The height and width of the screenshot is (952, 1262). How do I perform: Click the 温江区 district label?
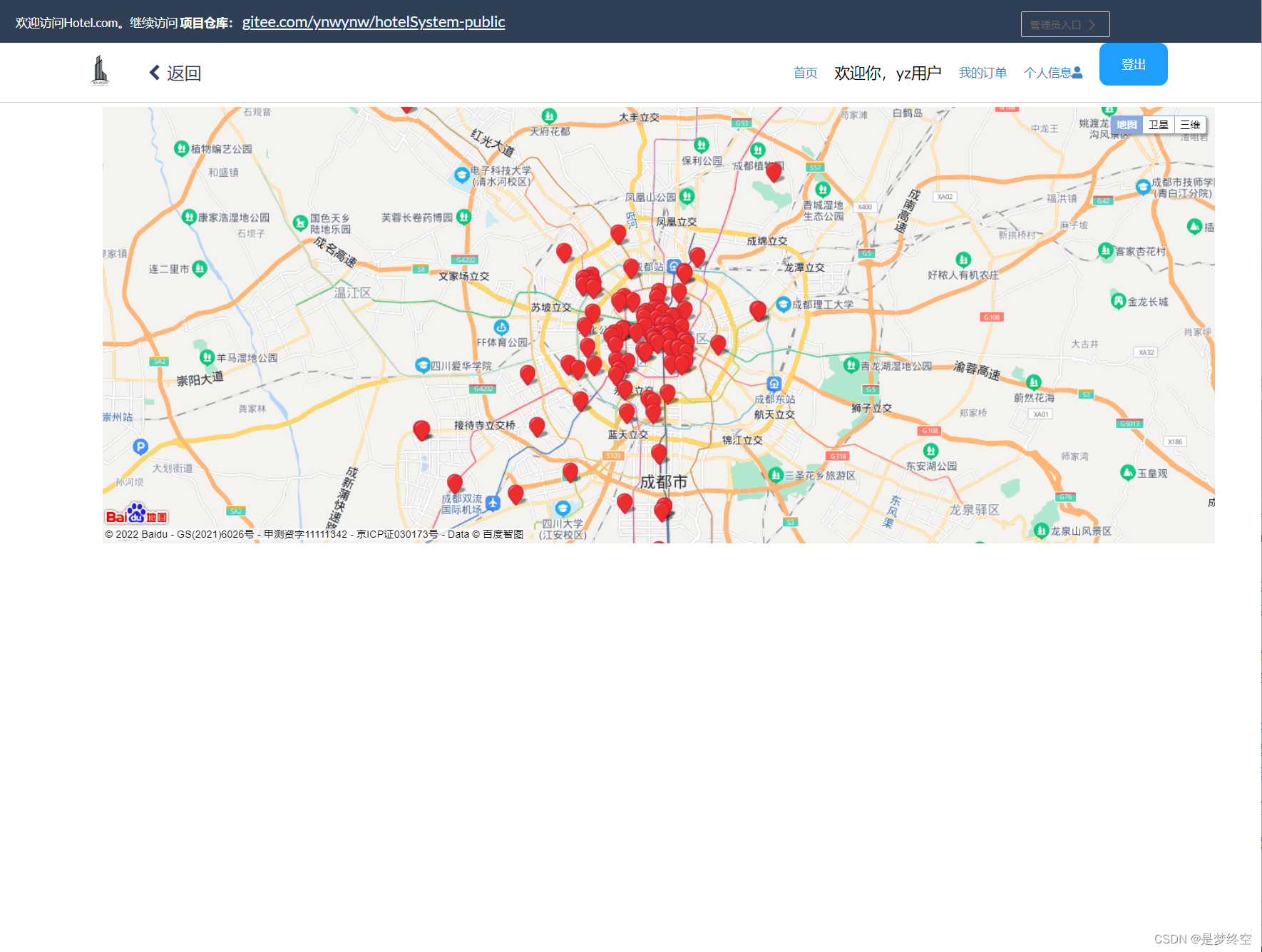352,292
